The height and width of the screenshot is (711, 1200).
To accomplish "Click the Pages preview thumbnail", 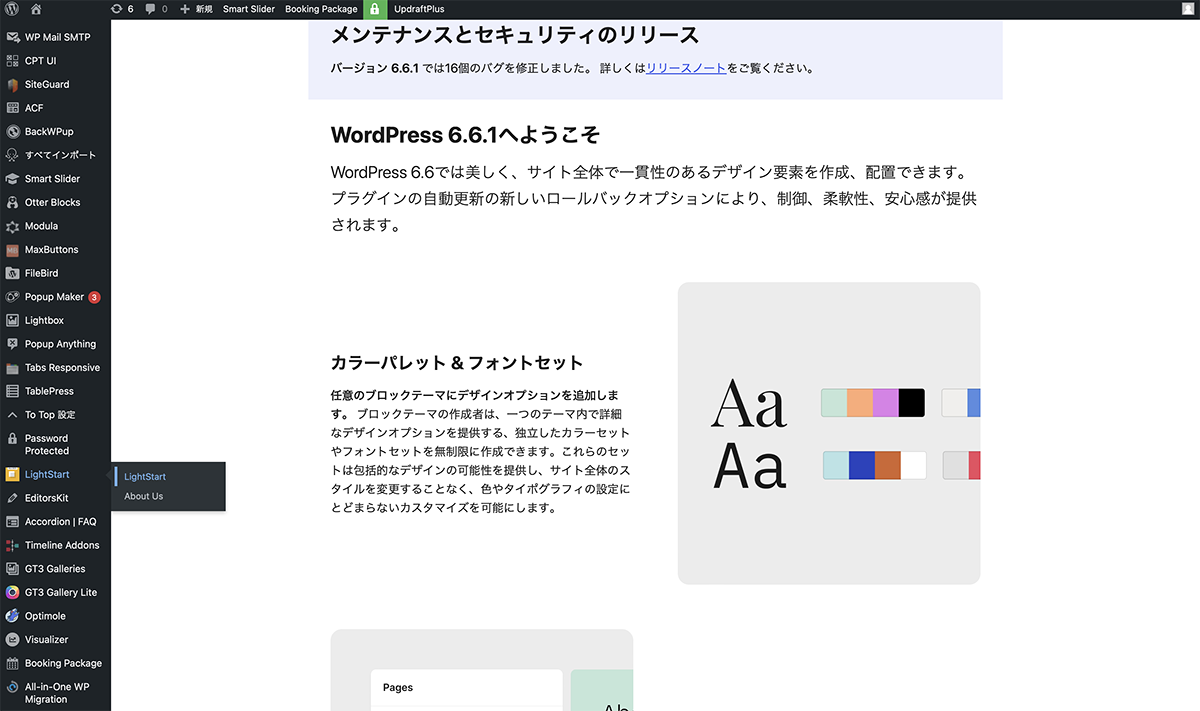I will coord(466,689).
